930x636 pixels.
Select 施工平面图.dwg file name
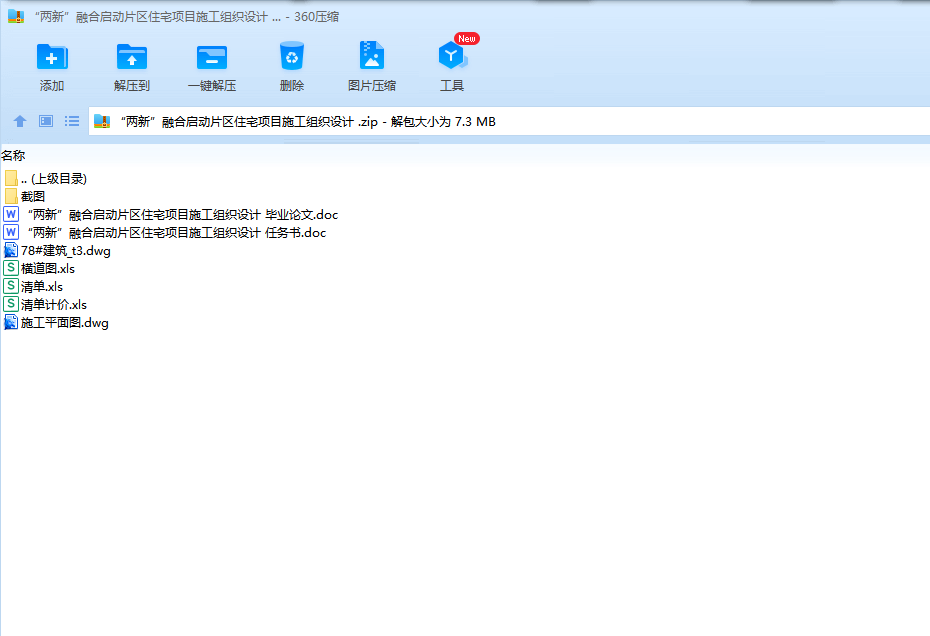pyautogui.click(x=65, y=323)
